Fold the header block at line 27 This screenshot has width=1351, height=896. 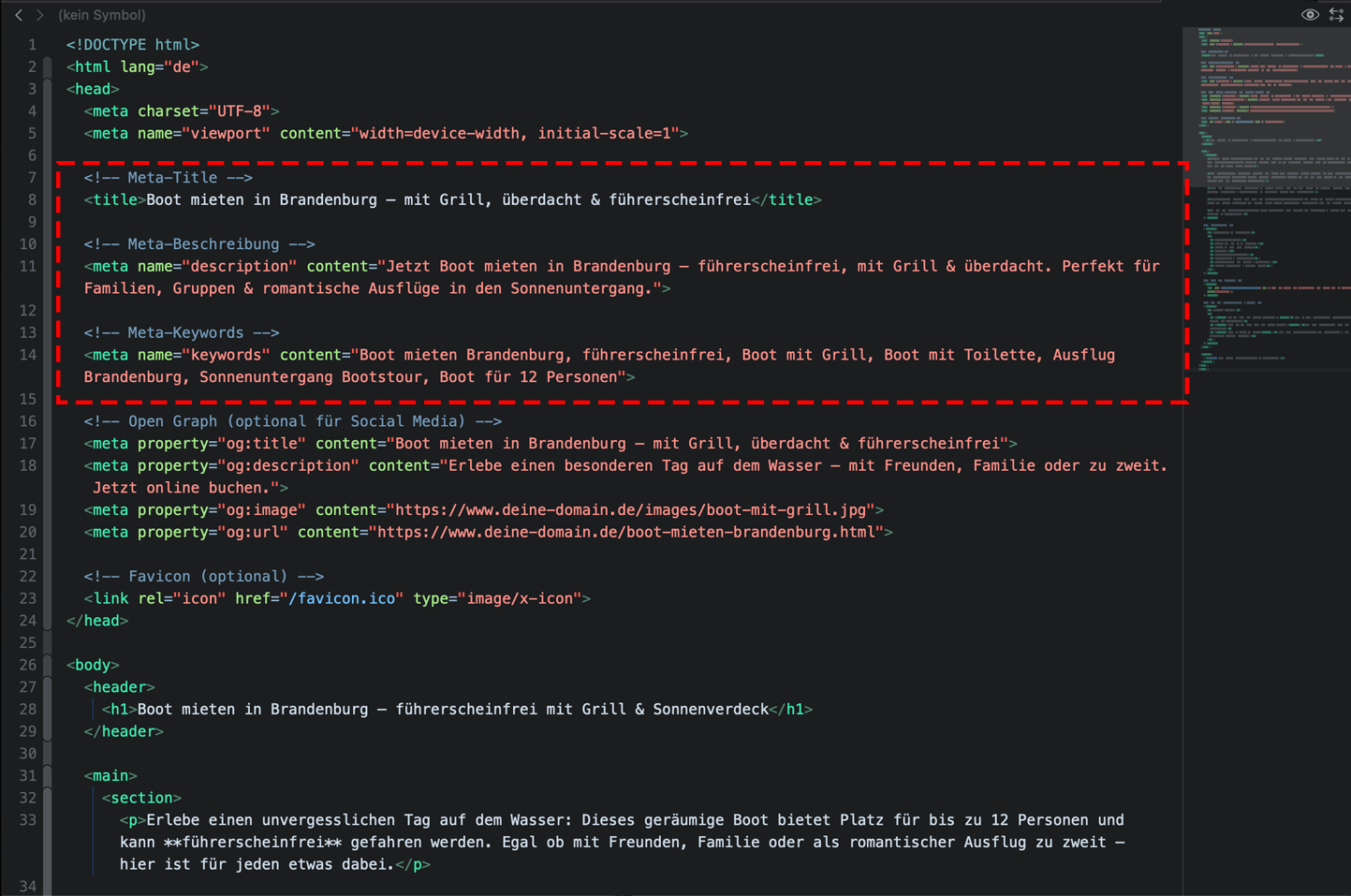coord(48,688)
